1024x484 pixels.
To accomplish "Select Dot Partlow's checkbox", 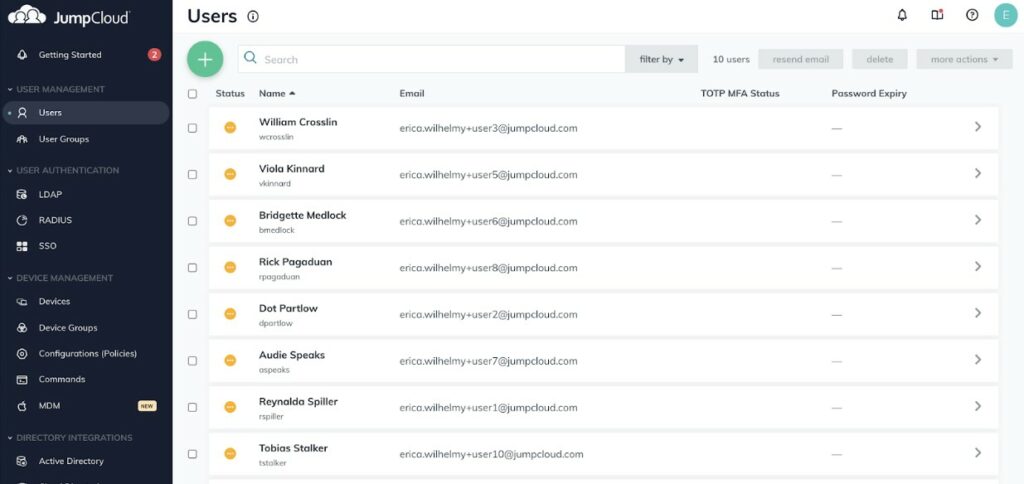I will point(192,314).
